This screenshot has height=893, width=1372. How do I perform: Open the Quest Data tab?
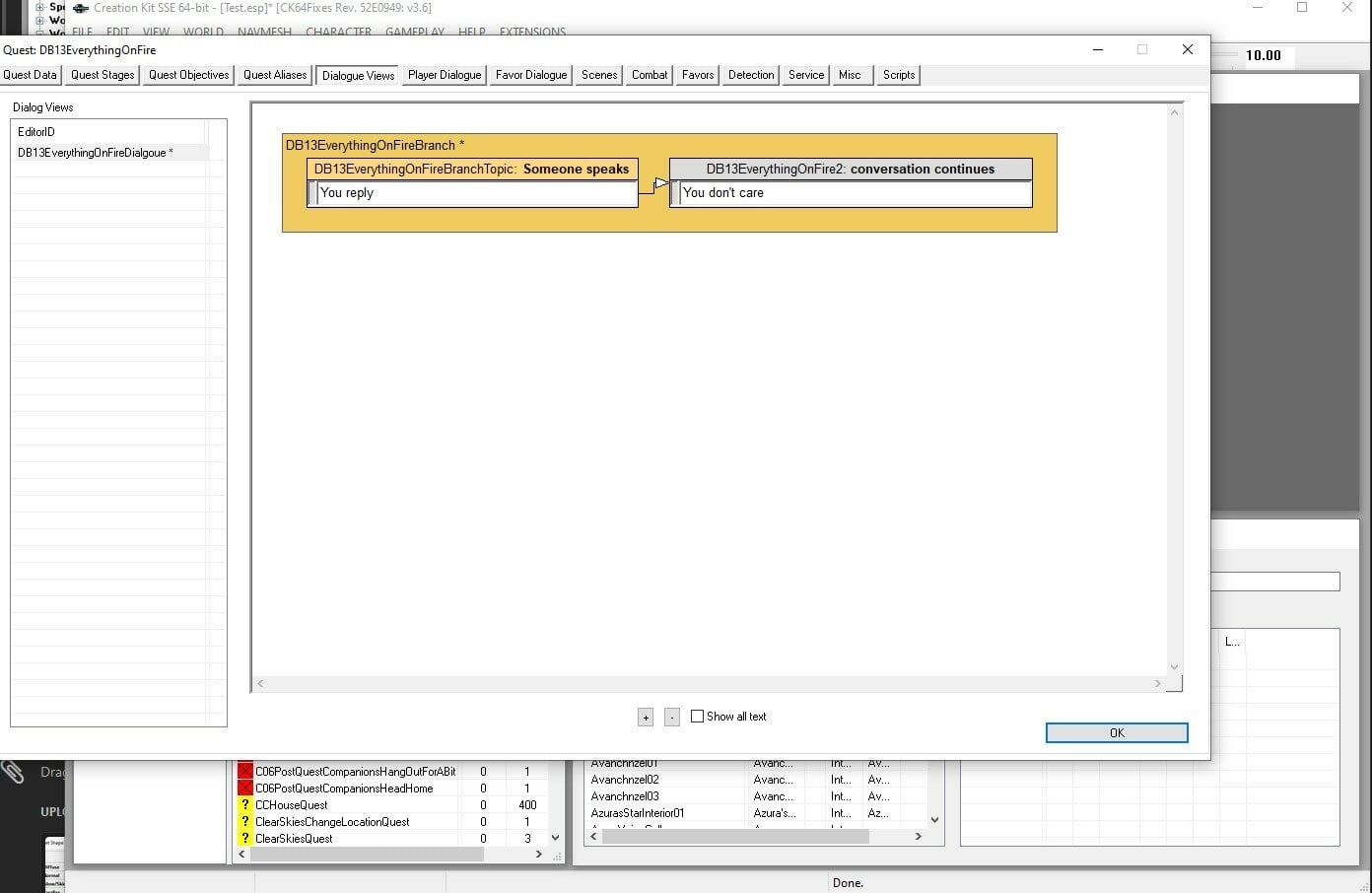[x=30, y=75]
